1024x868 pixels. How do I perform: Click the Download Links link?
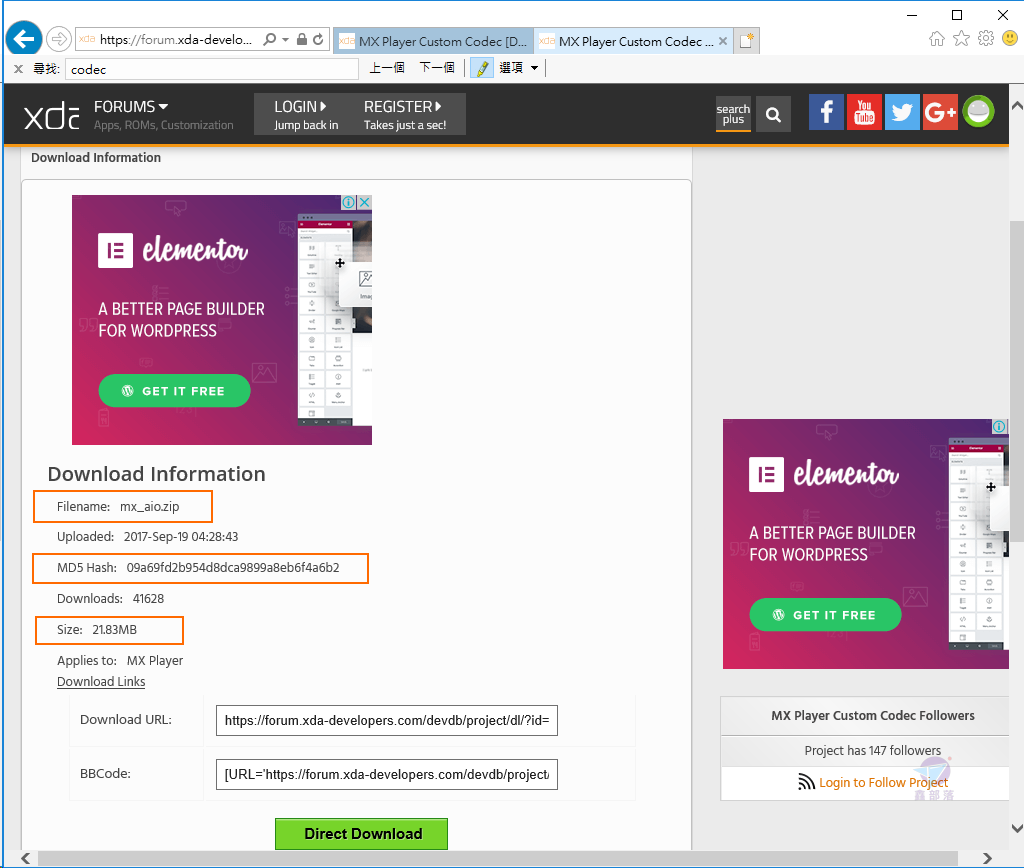pos(101,681)
